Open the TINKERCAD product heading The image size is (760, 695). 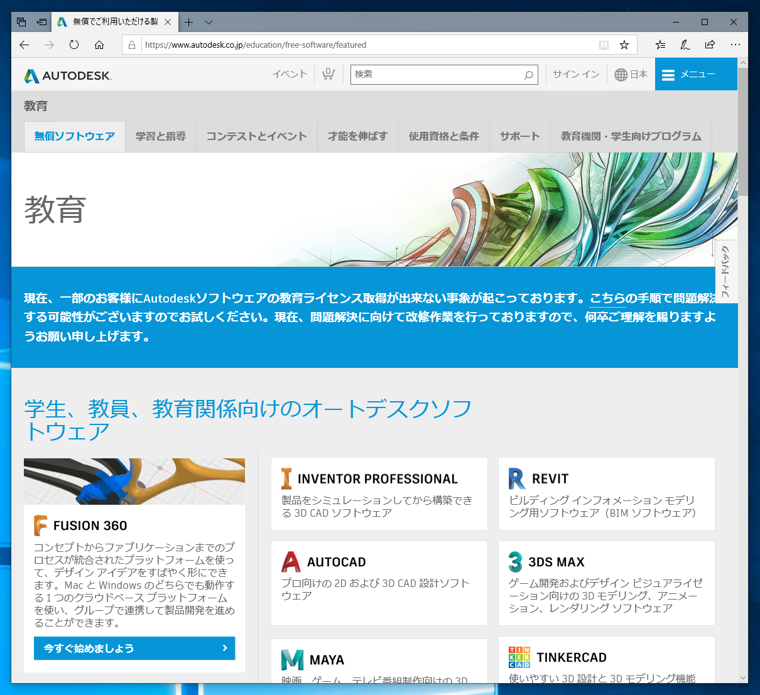571,658
